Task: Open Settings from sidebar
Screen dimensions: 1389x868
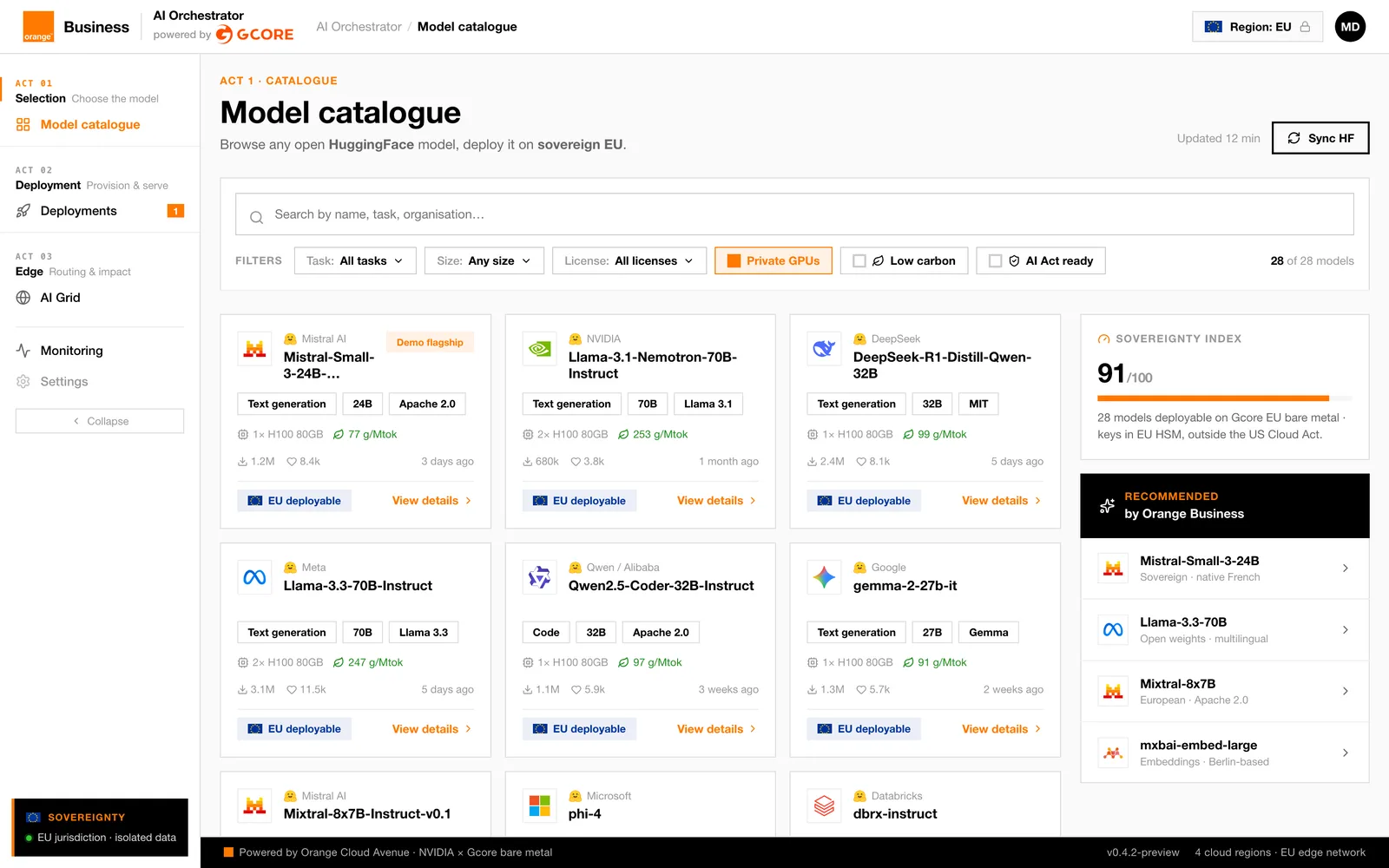Action: pyautogui.click(x=64, y=382)
